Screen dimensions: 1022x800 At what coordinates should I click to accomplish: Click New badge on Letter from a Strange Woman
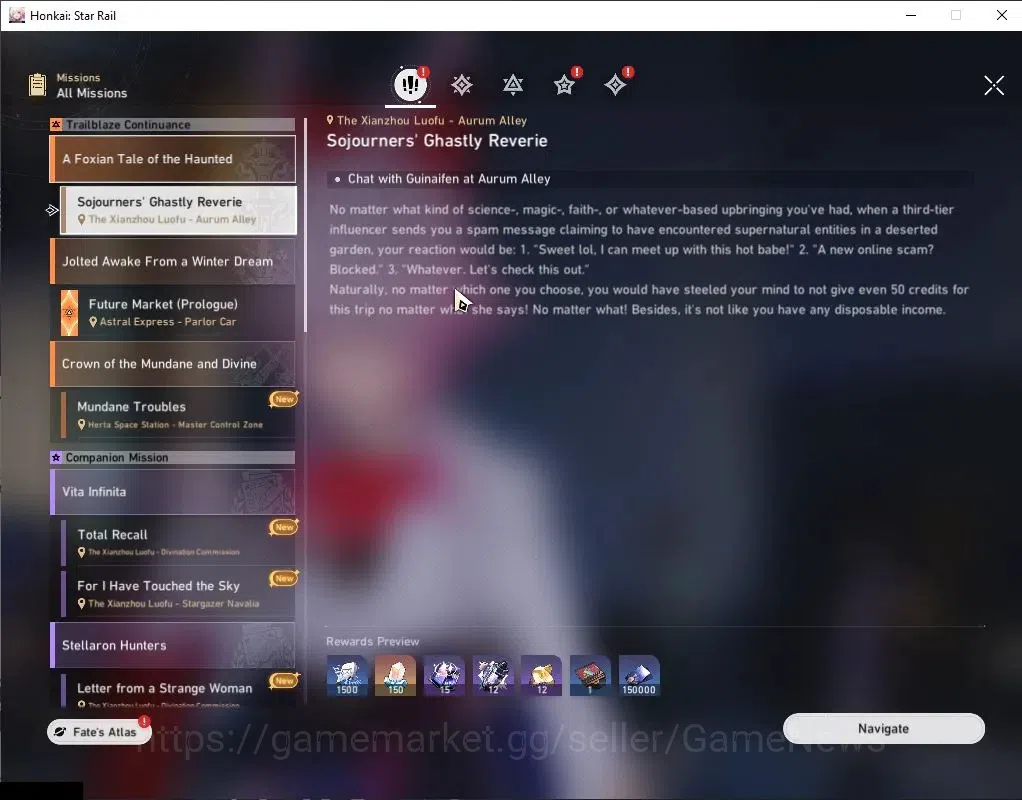point(284,681)
